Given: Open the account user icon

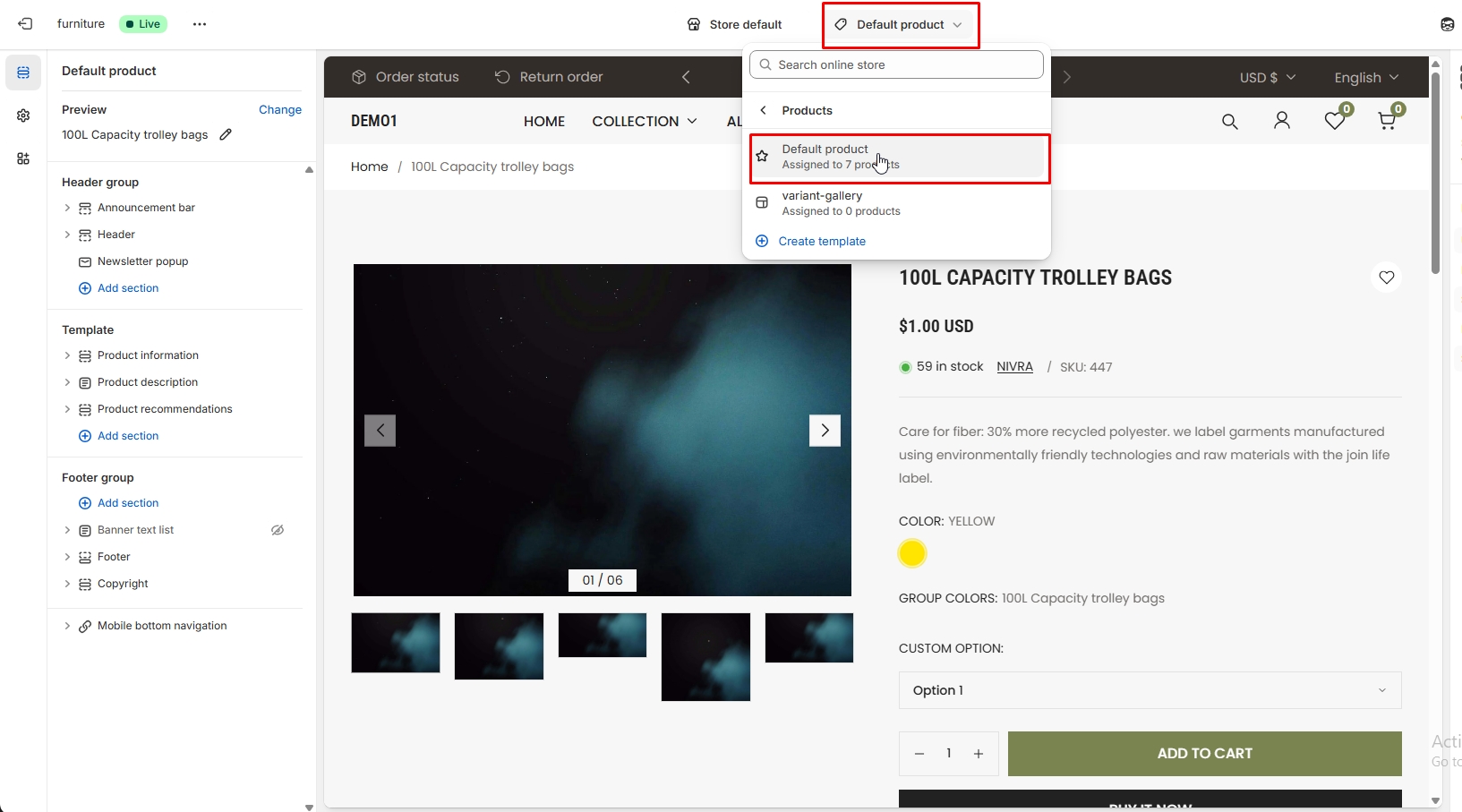Looking at the screenshot, I should [x=1281, y=121].
